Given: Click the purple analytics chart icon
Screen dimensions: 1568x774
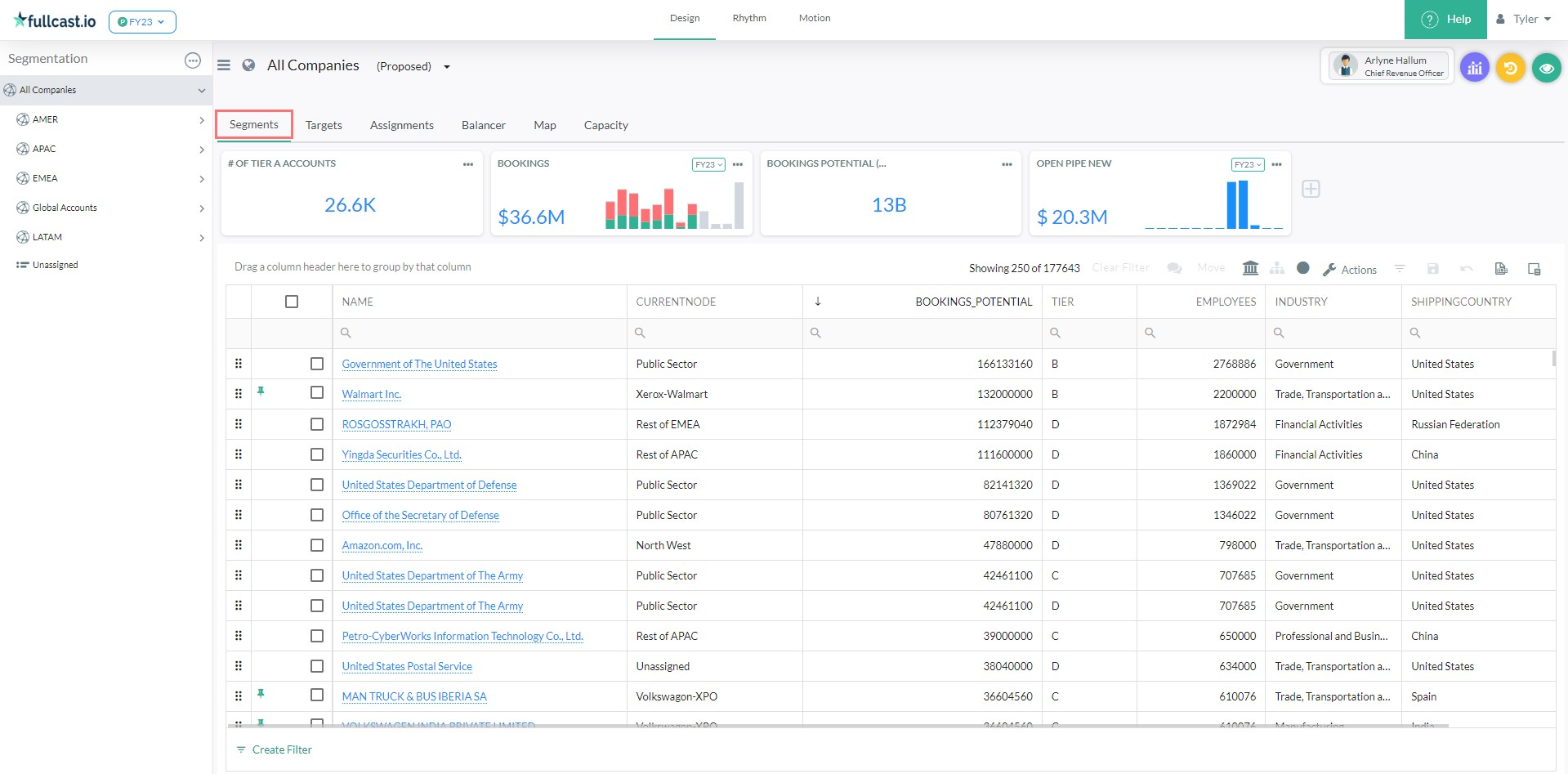Looking at the screenshot, I should (1474, 69).
